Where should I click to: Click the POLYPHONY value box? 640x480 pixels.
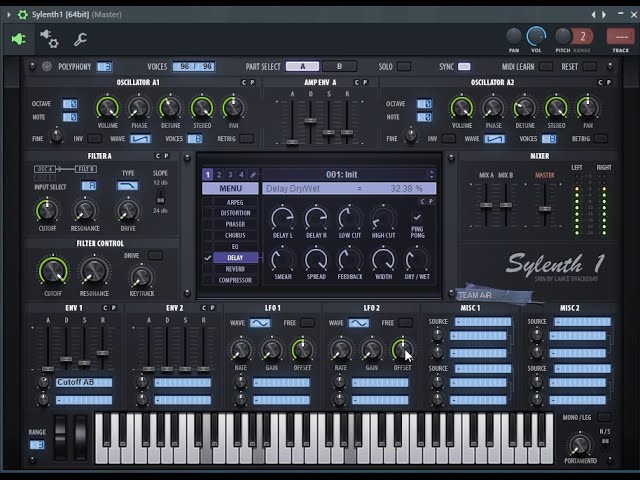point(104,67)
